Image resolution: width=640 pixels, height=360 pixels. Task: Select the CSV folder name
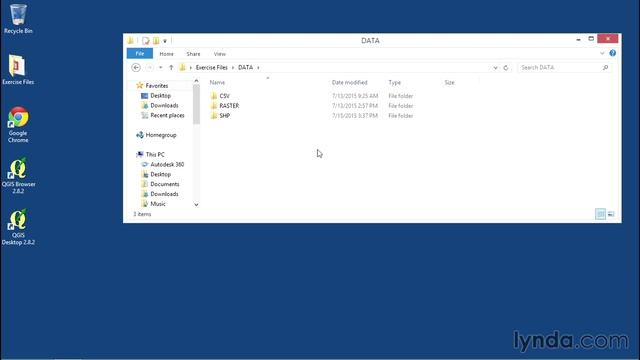coord(224,96)
